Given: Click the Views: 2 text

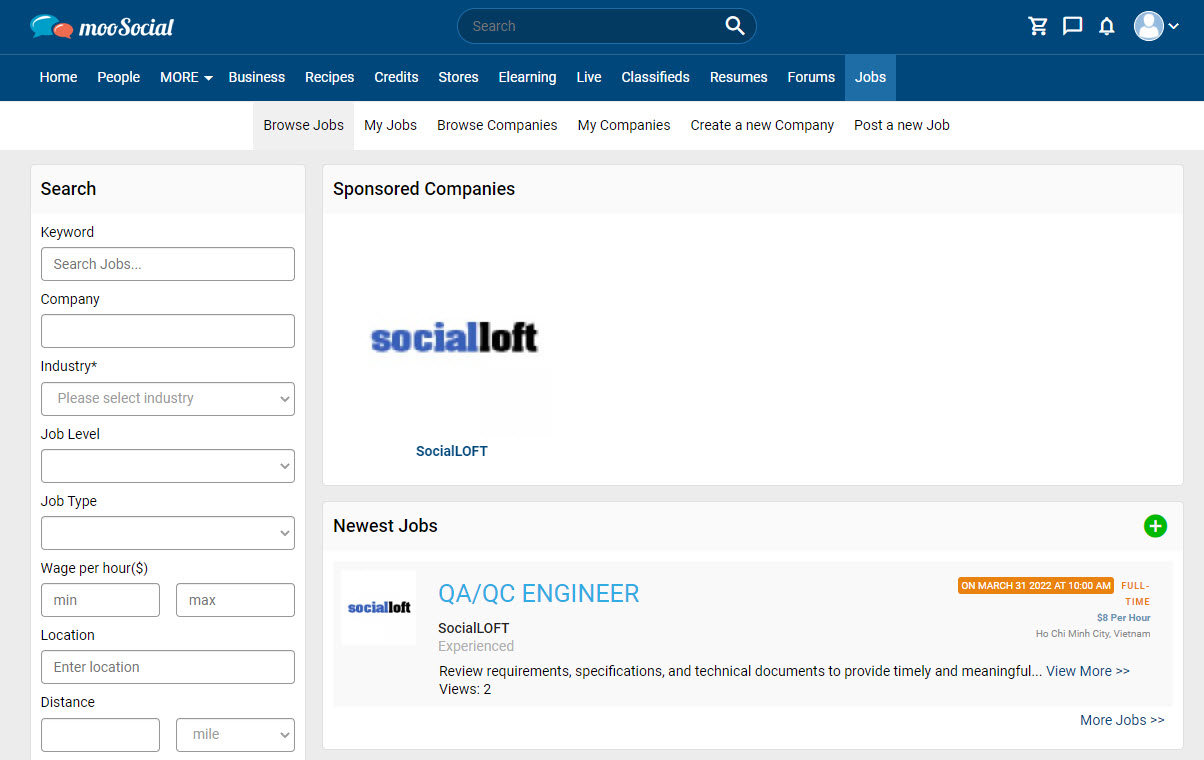Looking at the screenshot, I should point(465,689).
